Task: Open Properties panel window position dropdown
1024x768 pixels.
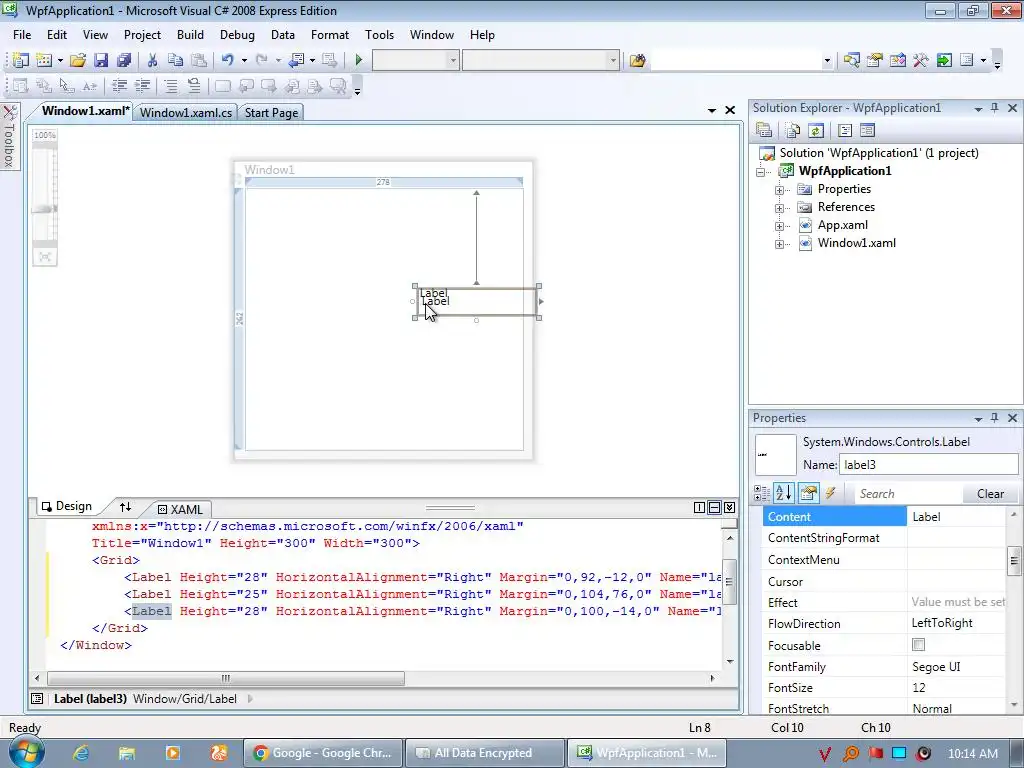Action: (x=978, y=418)
